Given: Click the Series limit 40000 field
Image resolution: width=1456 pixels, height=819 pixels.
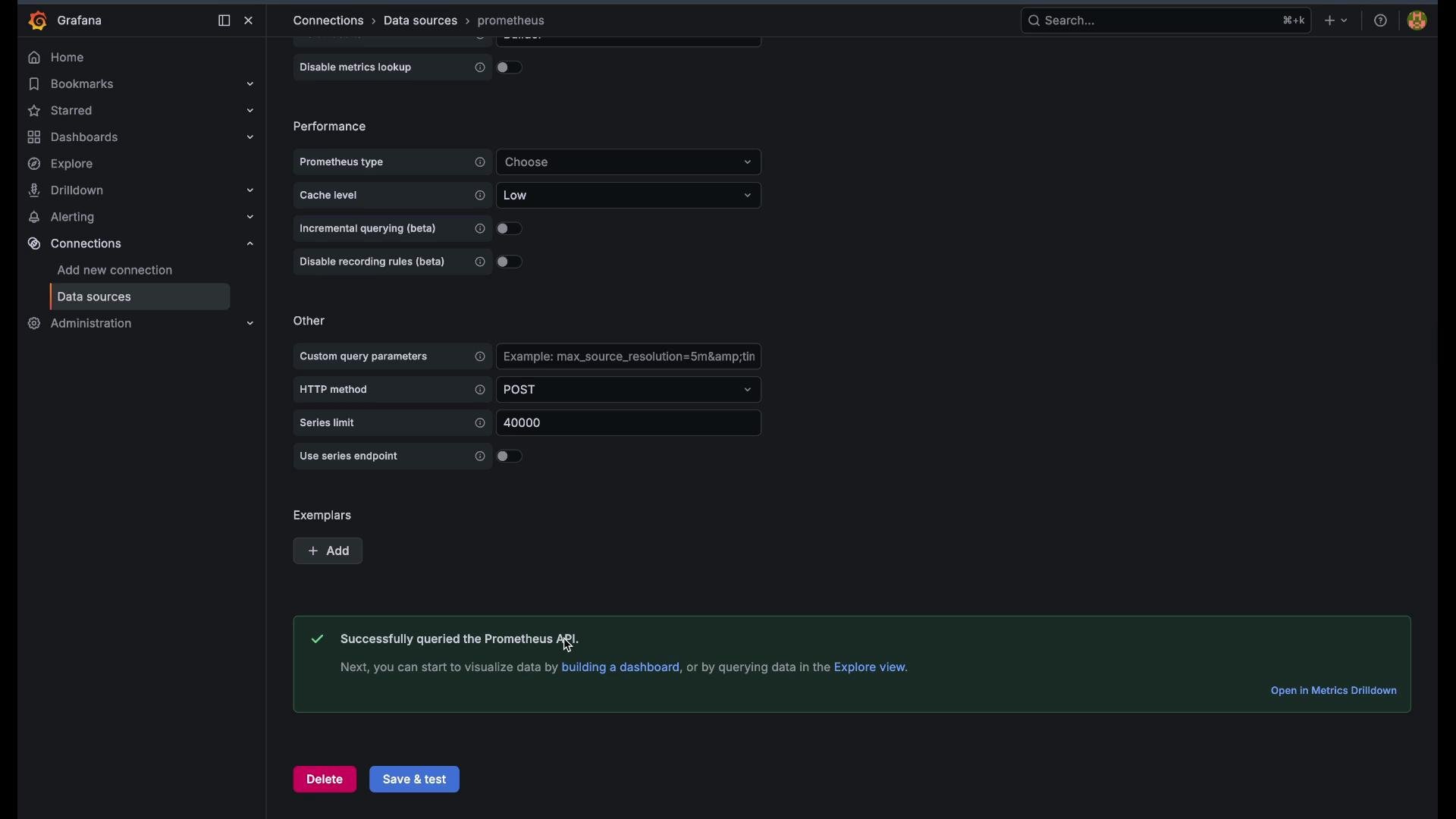Looking at the screenshot, I should point(629,425).
